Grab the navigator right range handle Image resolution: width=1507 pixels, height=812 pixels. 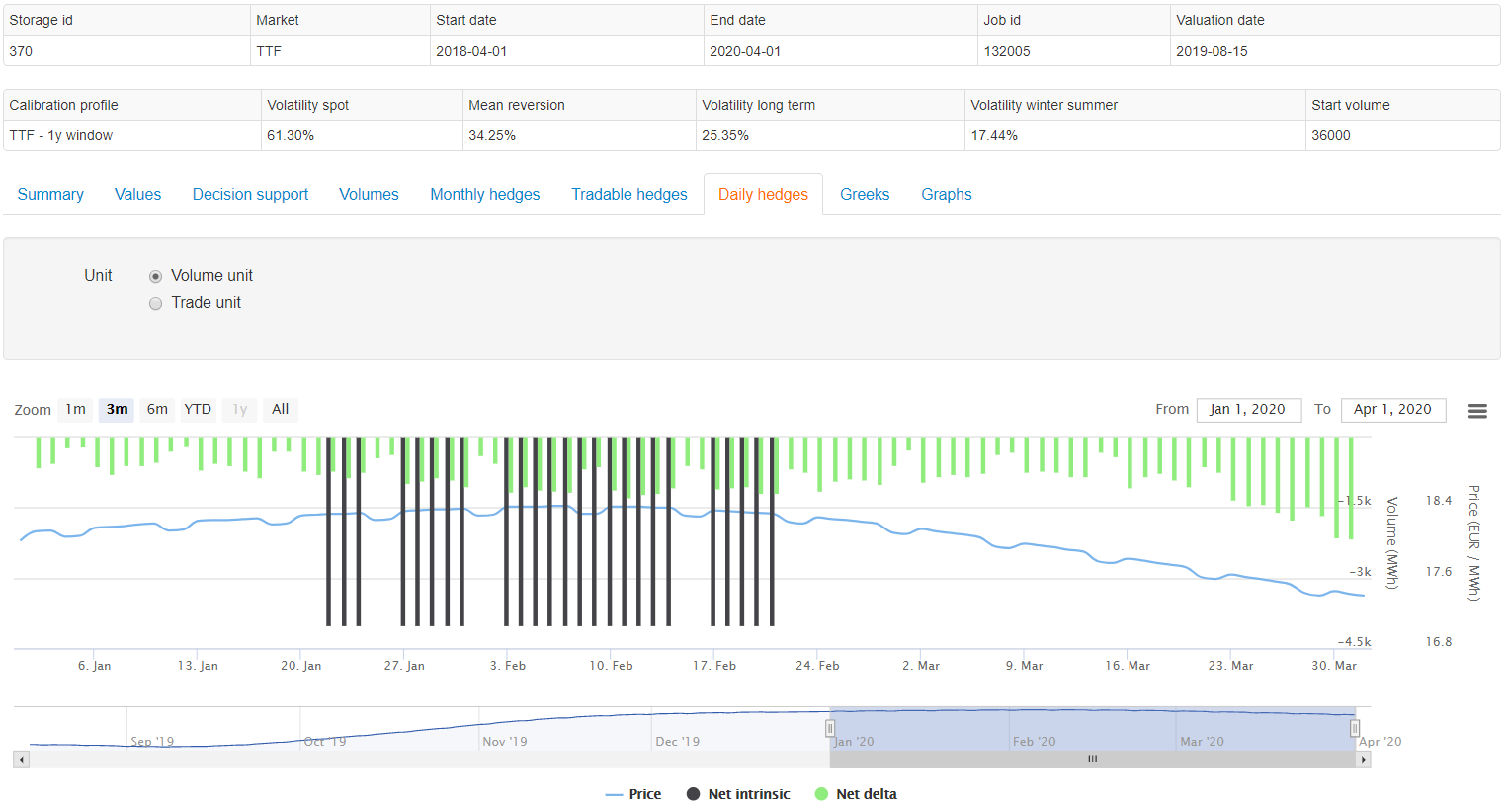click(1355, 729)
